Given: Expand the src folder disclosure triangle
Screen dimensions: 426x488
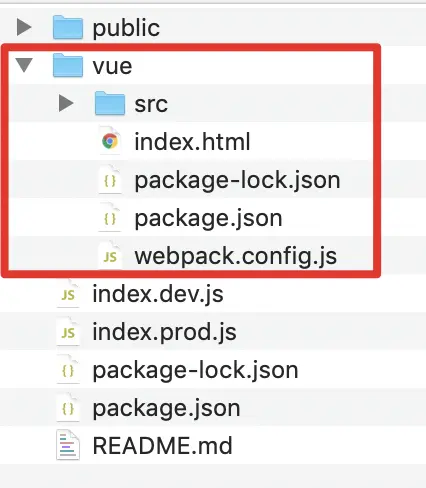Looking at the screenshot, I should 66,103.
